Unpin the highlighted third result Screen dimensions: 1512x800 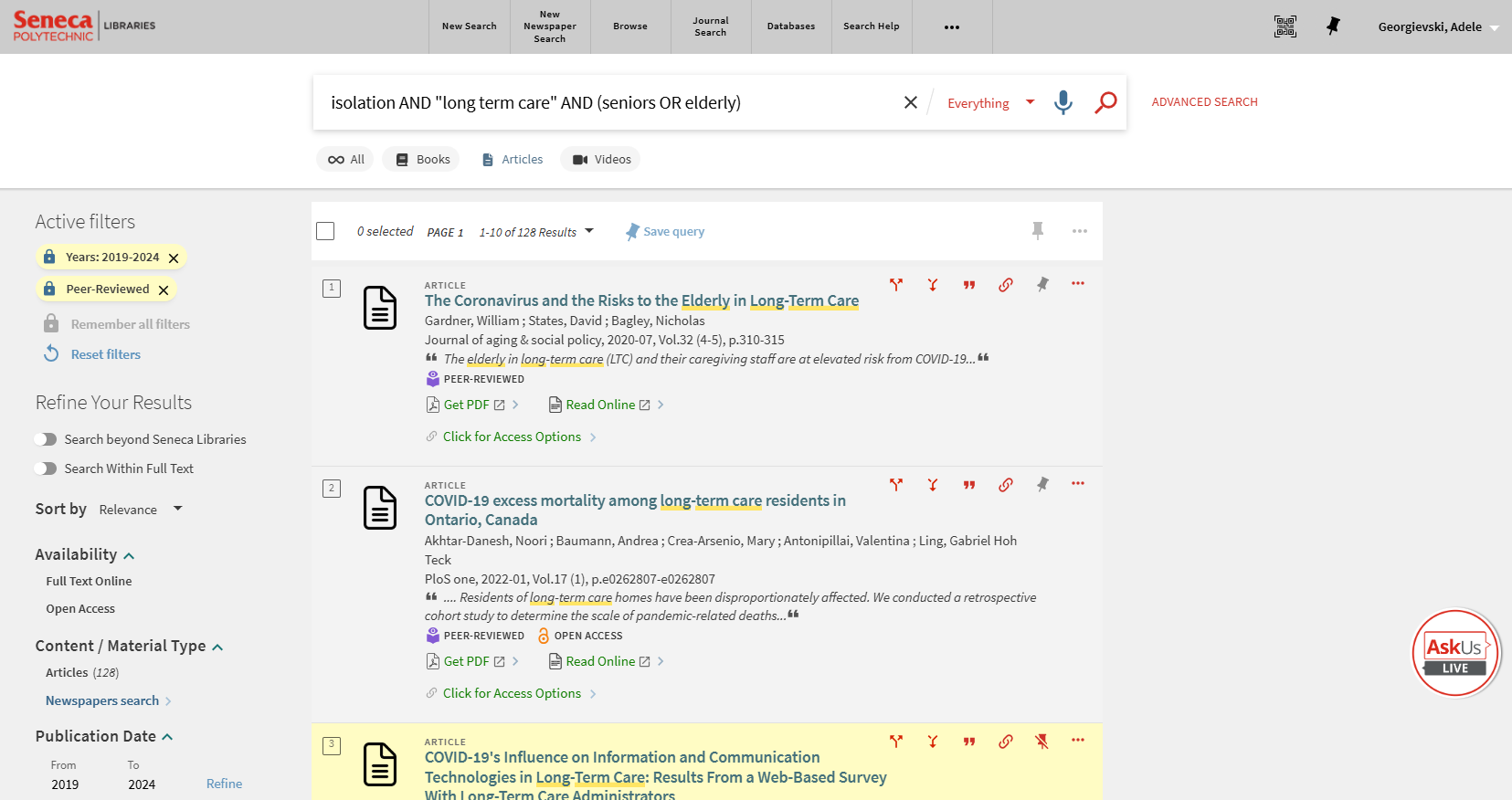click(x=1041, y=742)
